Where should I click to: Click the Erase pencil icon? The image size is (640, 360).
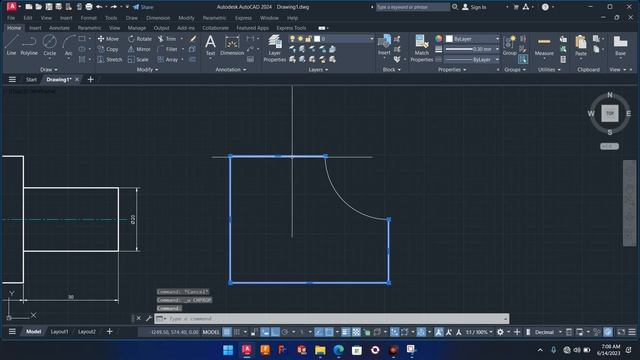pos(193,39)
